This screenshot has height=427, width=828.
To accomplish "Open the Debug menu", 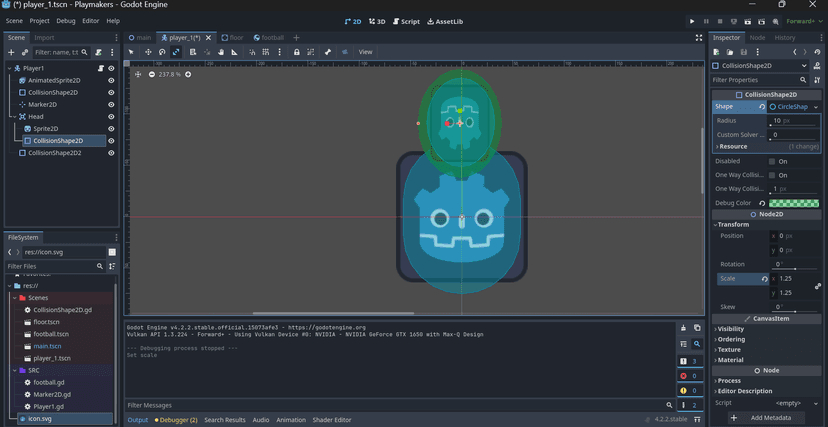I will pyautogui.click(x=65, y=20).
